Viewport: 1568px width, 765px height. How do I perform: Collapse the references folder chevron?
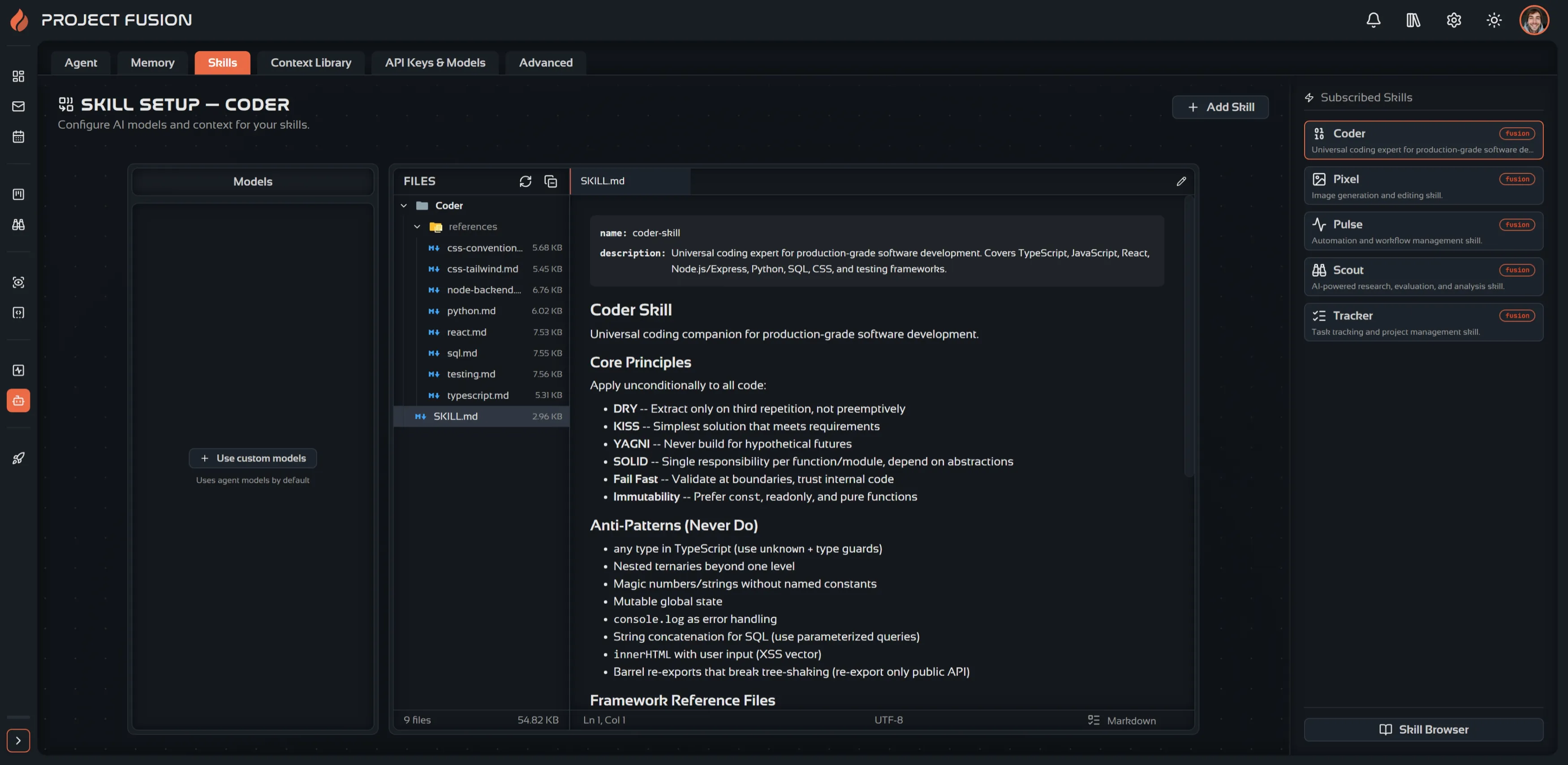pos(417,227)
